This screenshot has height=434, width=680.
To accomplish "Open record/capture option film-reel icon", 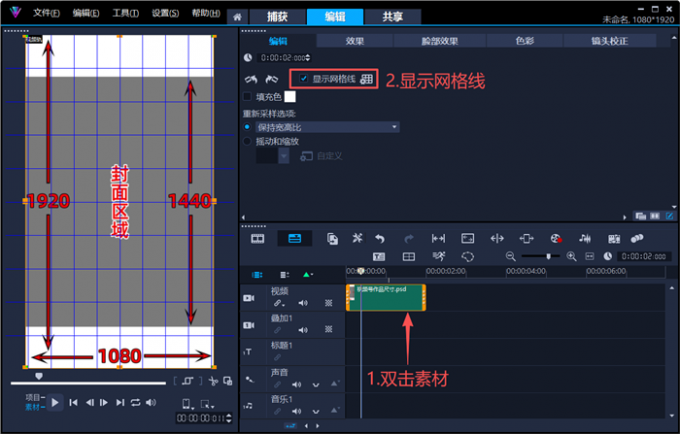I will [556, 238].
